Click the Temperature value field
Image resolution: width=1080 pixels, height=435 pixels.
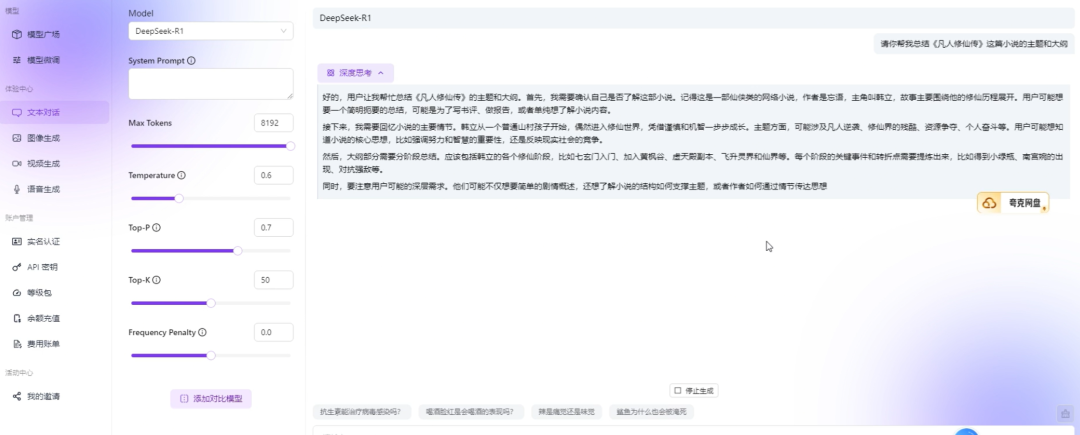point(273,176)
